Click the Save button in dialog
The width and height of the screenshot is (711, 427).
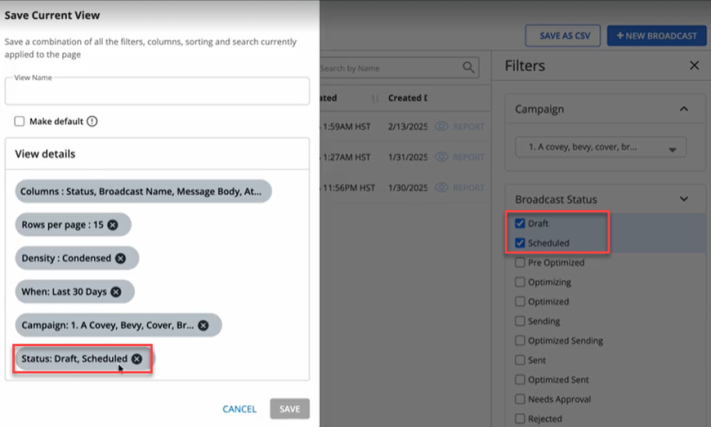click(289, 409)
